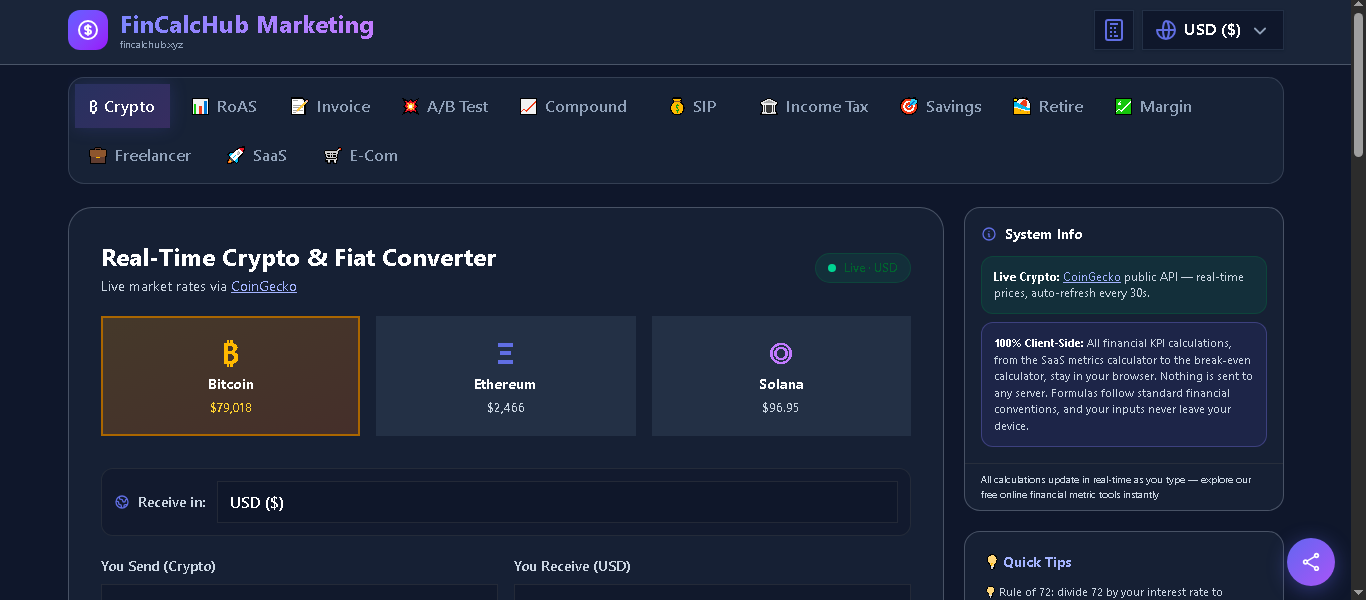The height and width of the screenshot is (600, 1366).
Task: Click the page vertical scrollbar thumb
Action: tap(1358, 84)
